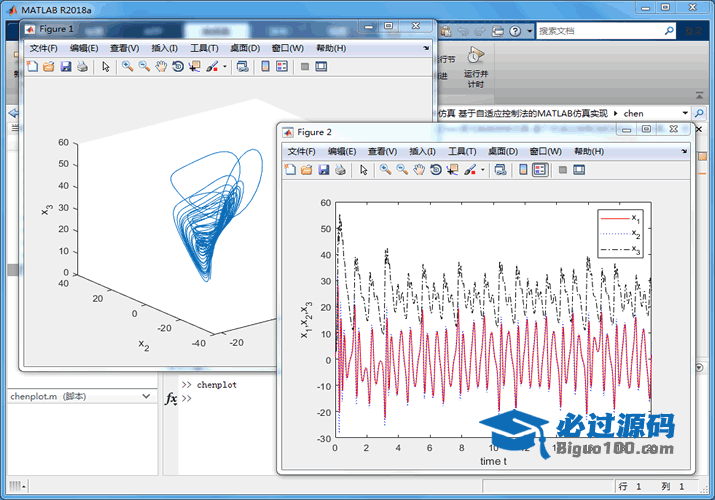The height and width of the screenshot is (500, 715).
Task: Open 编辑(E) menu in Figure 1
Action: click(84, 48)
